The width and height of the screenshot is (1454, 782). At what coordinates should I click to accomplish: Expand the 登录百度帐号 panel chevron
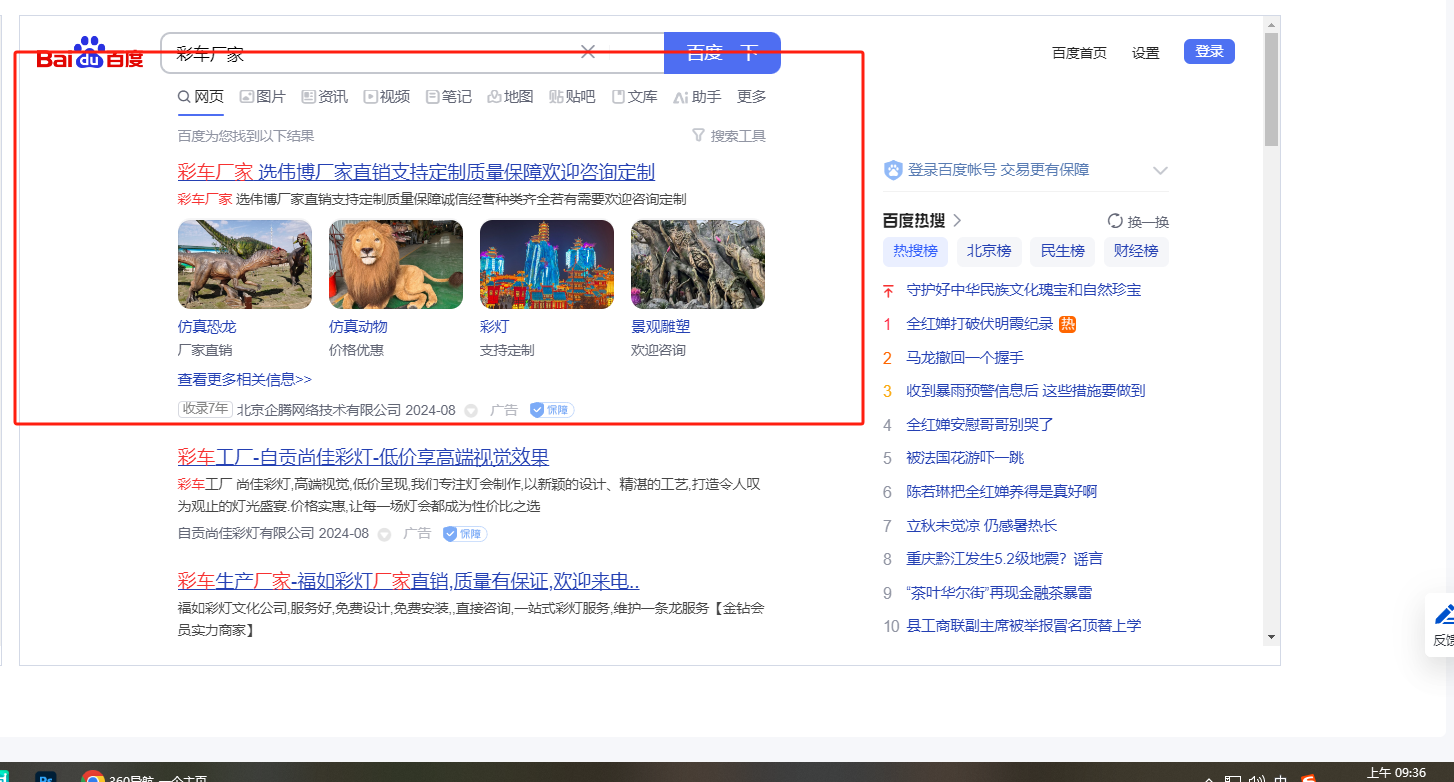[x=1160, y=171]
